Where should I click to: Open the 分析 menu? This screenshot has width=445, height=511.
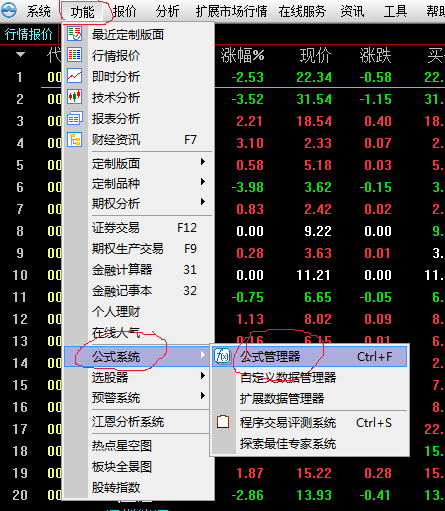point(167,11)
